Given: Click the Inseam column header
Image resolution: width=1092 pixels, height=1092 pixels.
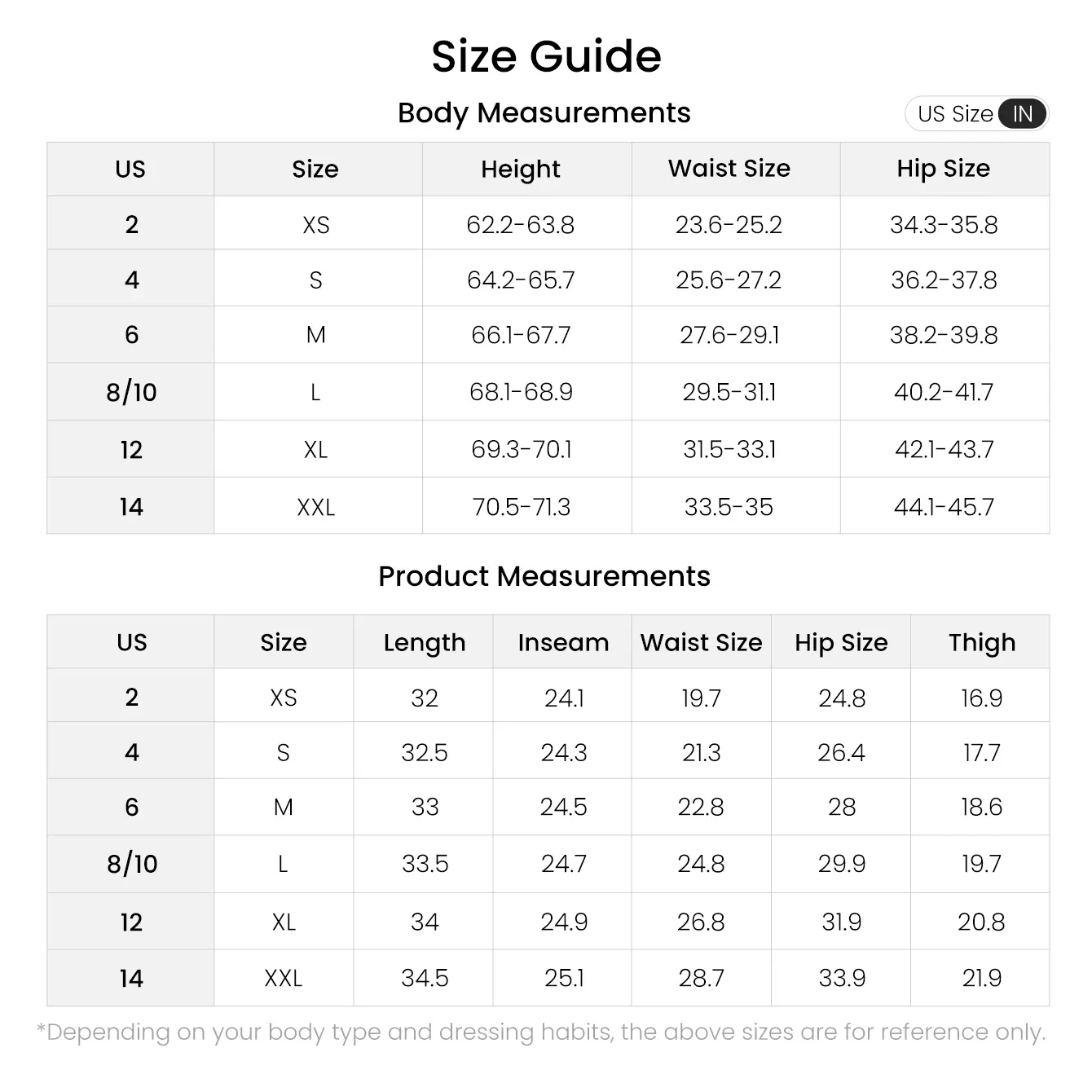Looking at the screenshot, I should click(x=563, y=642).
